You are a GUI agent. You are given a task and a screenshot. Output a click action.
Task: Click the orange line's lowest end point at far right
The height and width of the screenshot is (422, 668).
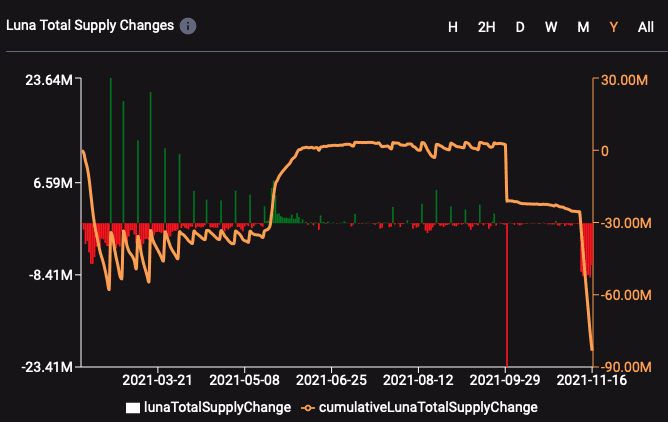click(x=592, y=349)
